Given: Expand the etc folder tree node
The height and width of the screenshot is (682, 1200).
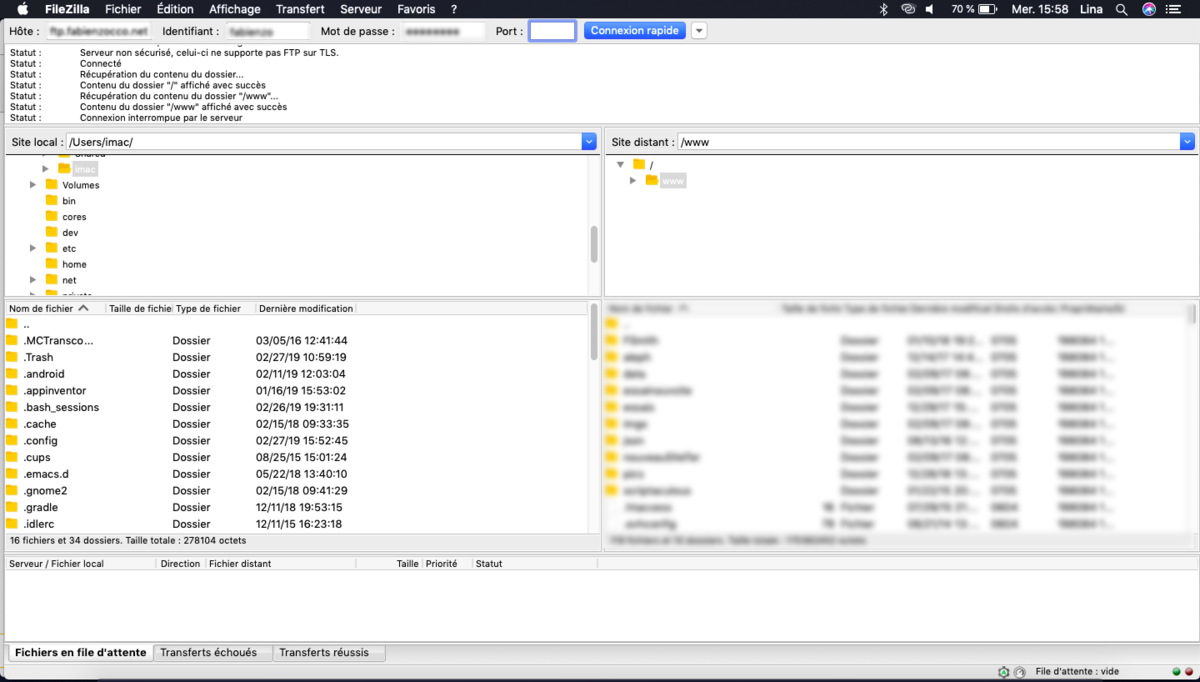Looking at the screenshot, I should pos(33,248).
